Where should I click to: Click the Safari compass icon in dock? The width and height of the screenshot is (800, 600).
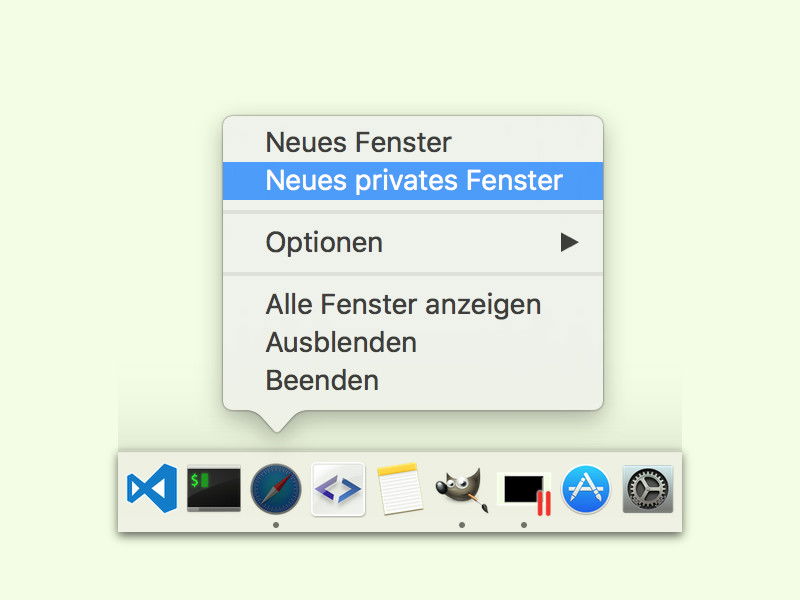[276, 489]
